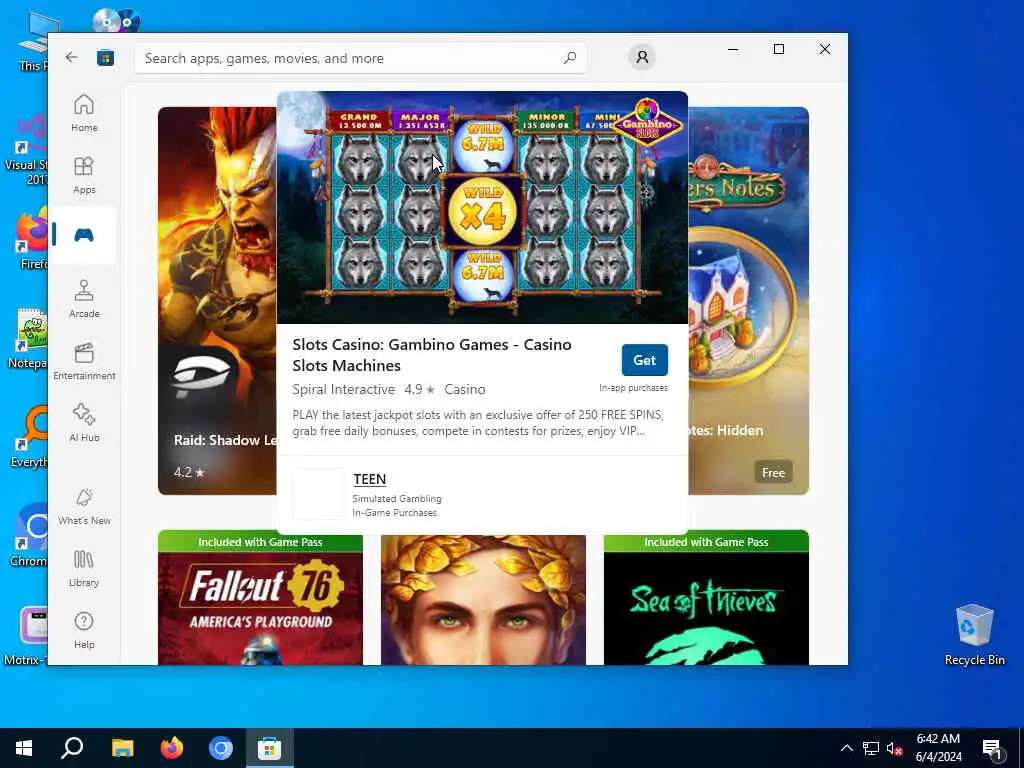Image resolution: width=1024 pixels, height=768 pixels.
Task: Open taskbar Search magnifier
Action: click(72, 748)
